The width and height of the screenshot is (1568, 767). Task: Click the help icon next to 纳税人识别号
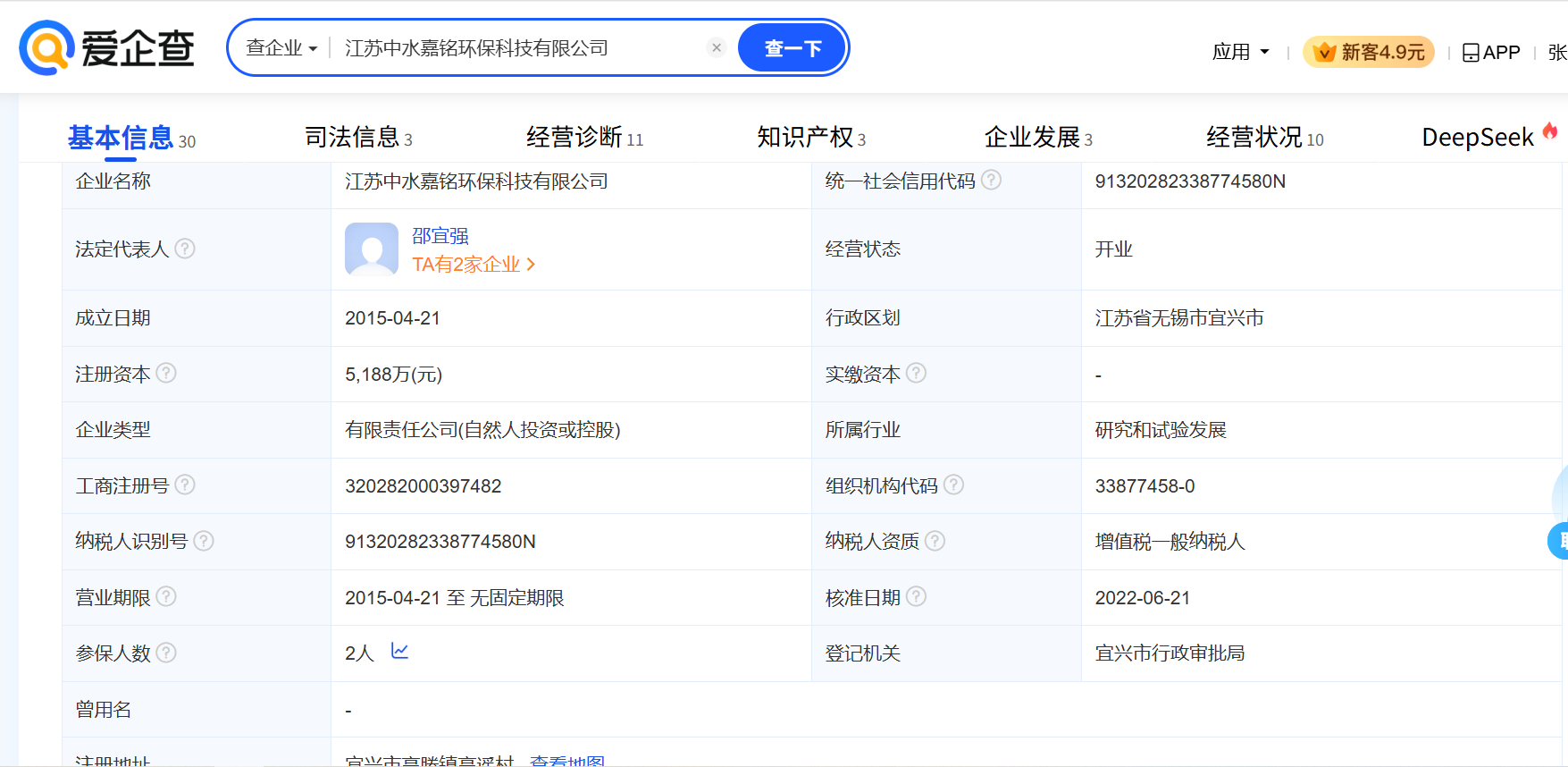pos(204,541)
